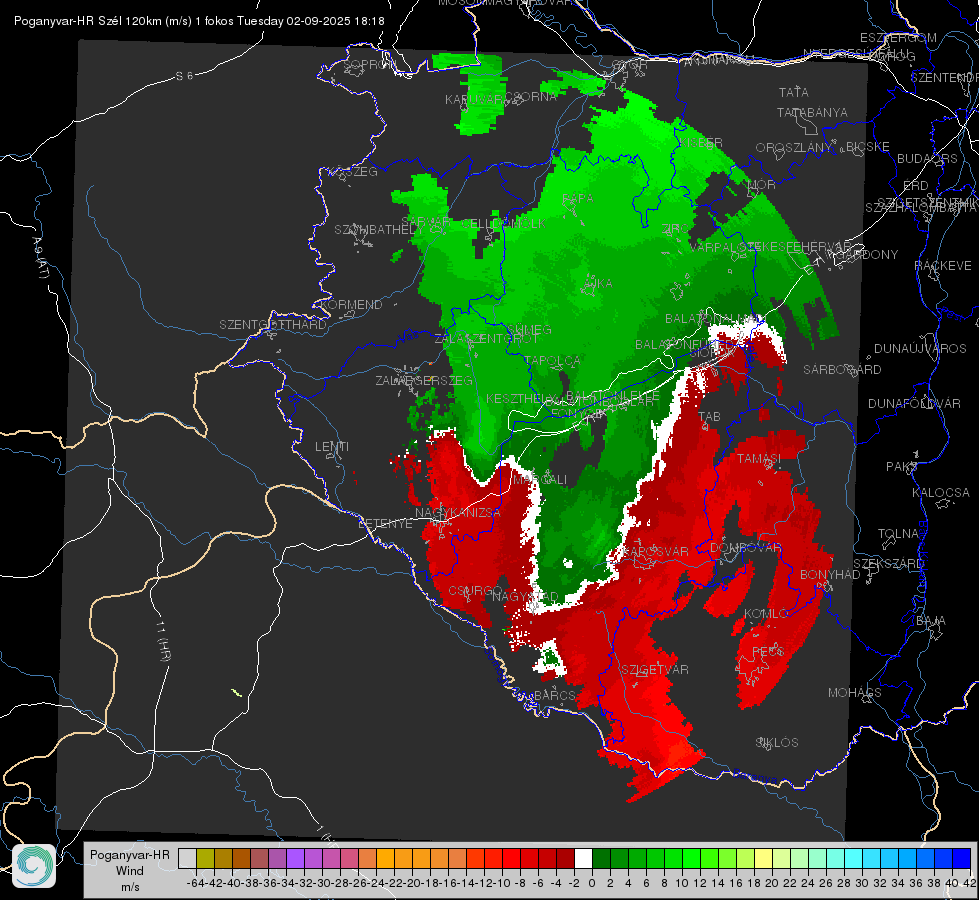Click the ZIRC label
Viewport: 979px width, 900px height.
point(675,229)
